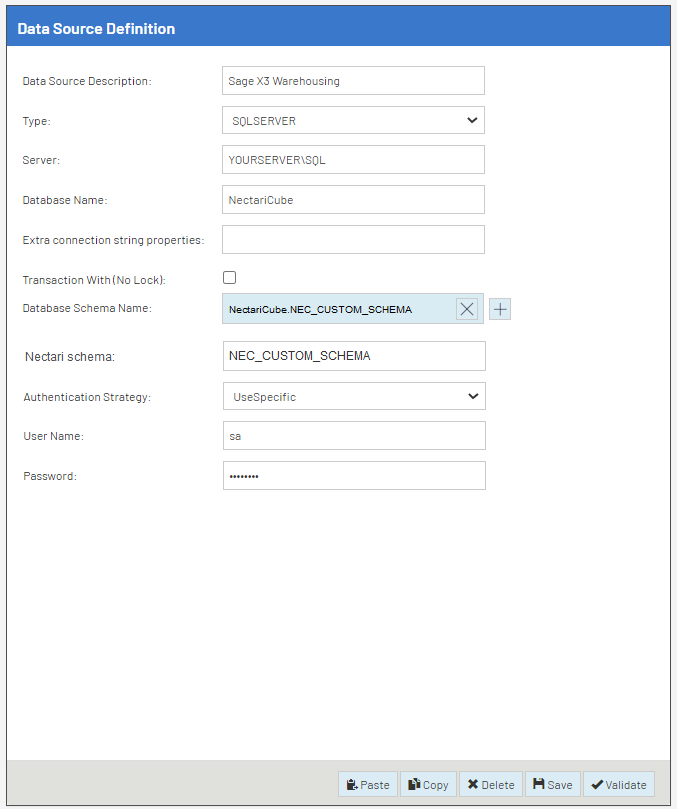This screenshot has height=809, width=677.
Task: Select the NectariCube.NEC_CUSTOM_SCHEMA schema tag
Action: click(320, 309)
